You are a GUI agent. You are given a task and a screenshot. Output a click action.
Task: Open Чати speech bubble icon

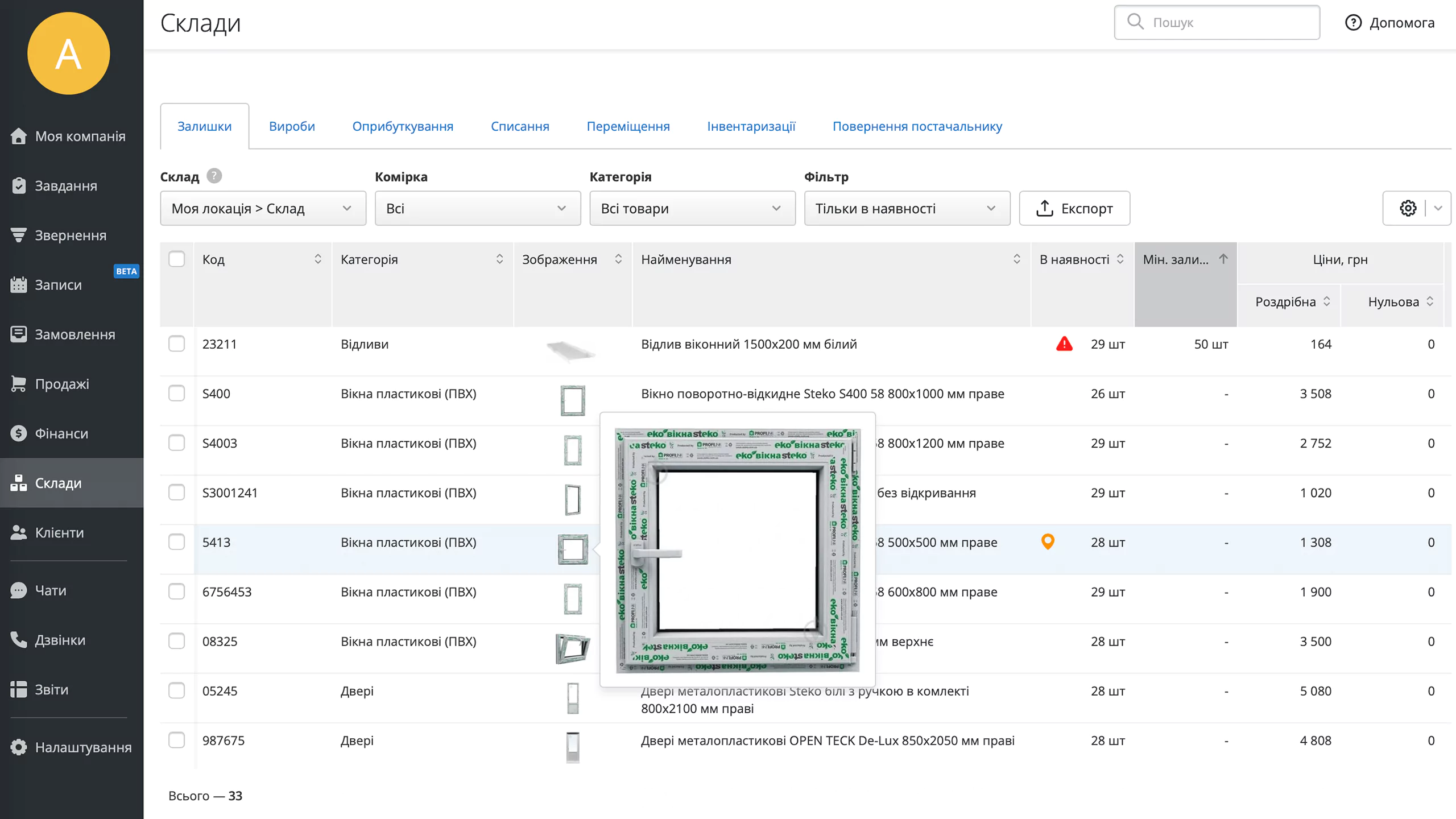[19, 590]
